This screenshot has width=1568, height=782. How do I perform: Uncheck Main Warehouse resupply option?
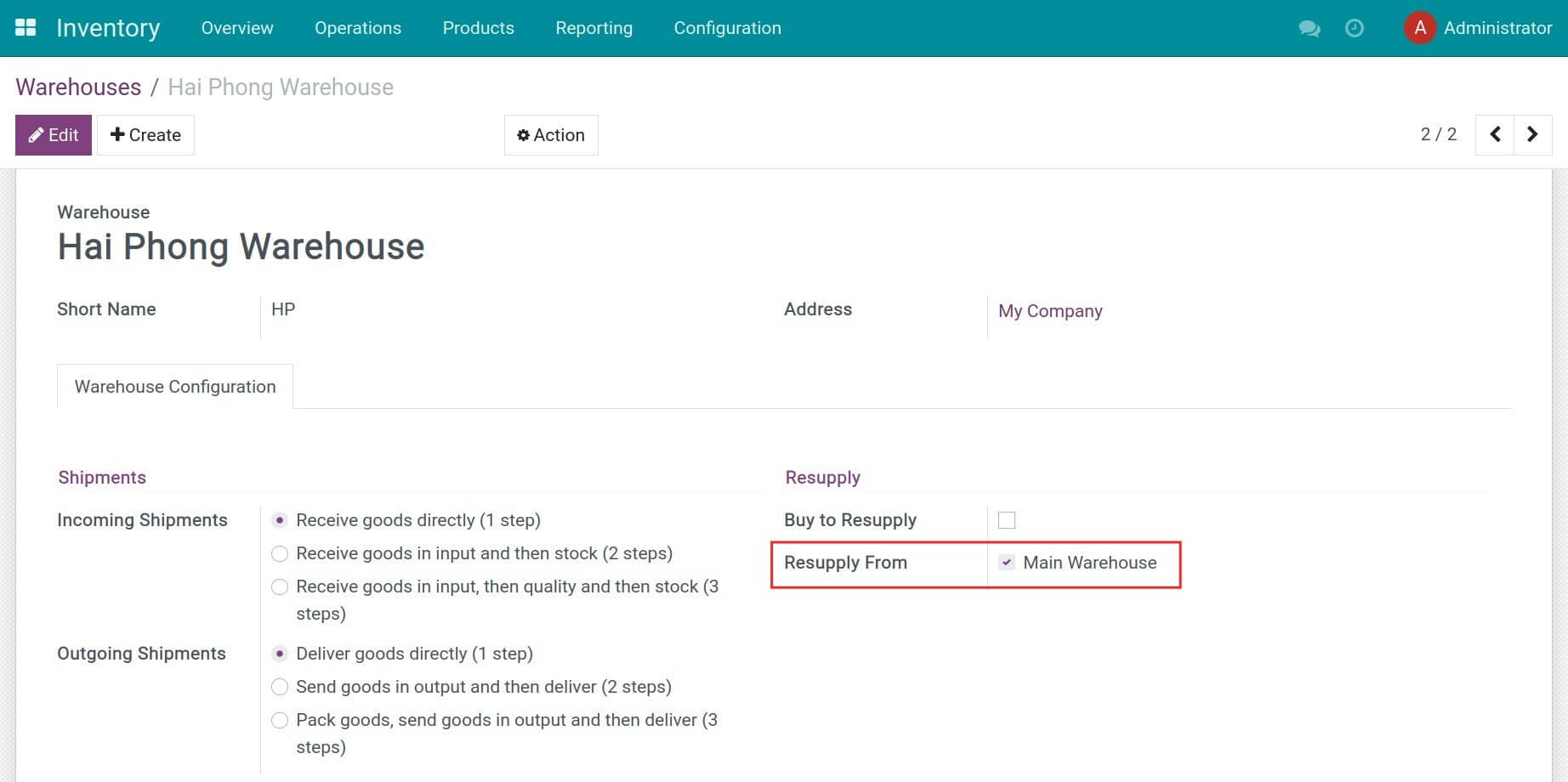pos(1008,562)
